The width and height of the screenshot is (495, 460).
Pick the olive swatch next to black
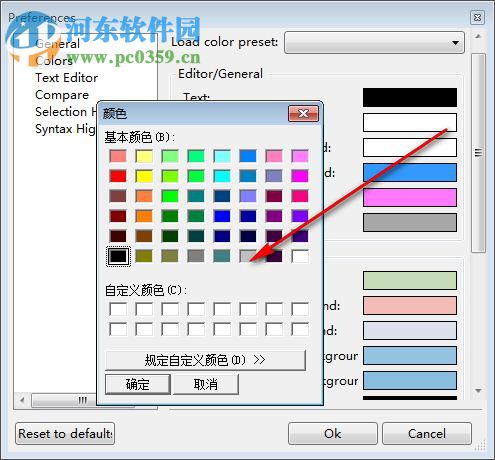click(144, 256)
